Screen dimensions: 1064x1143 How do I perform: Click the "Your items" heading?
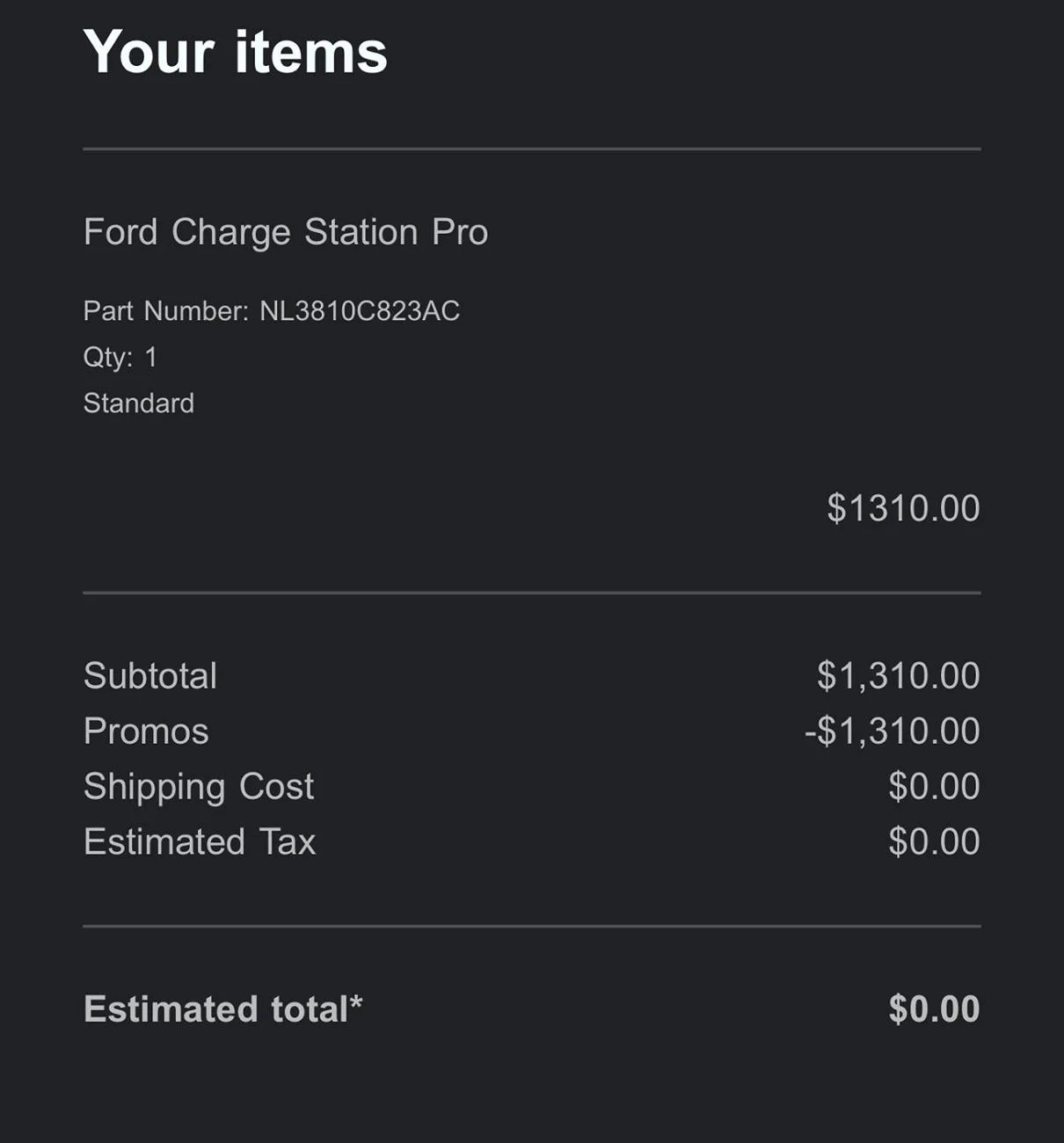[235, 52]
